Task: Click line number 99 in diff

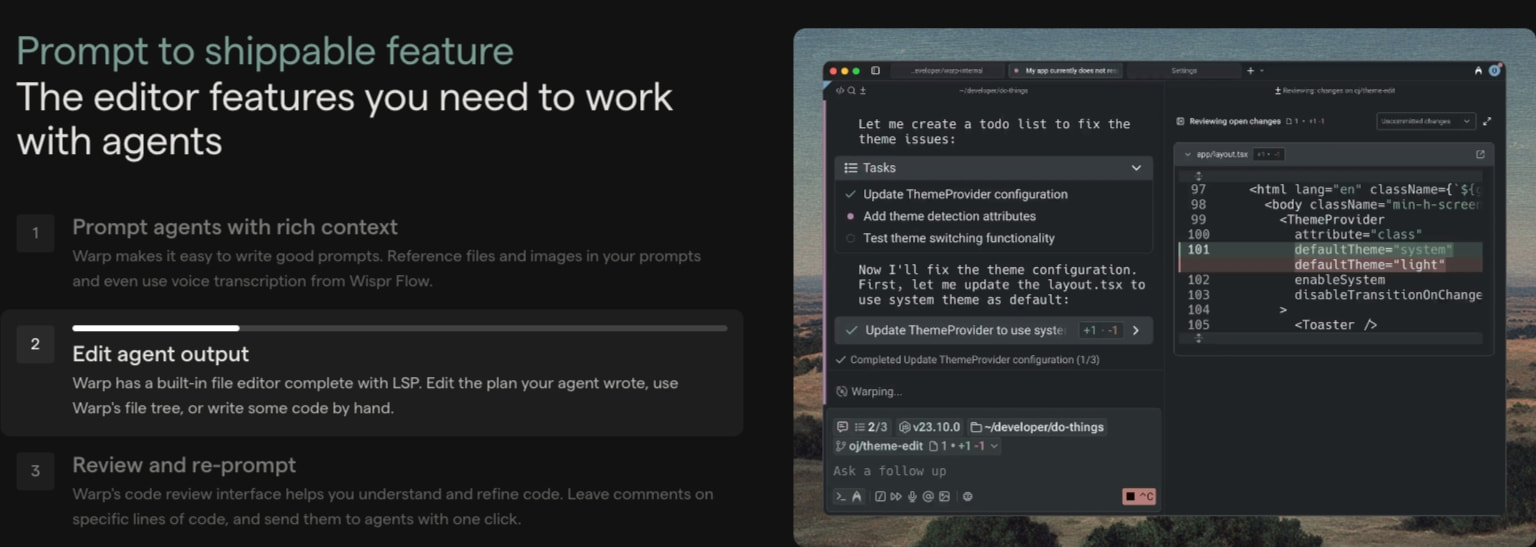Action: tap(1198, 219)
